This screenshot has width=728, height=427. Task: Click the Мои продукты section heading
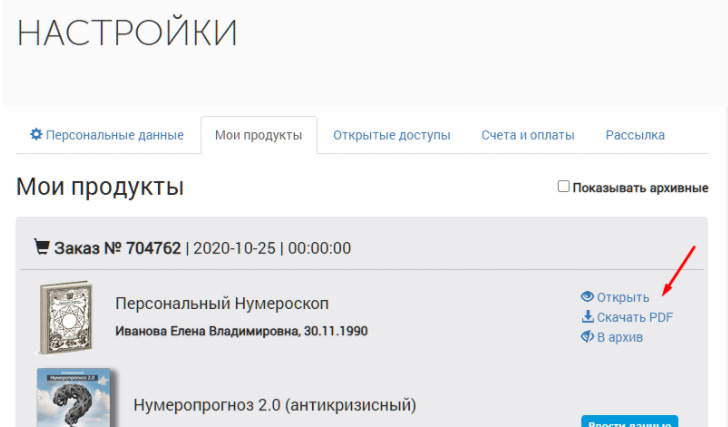pos(100,187)
